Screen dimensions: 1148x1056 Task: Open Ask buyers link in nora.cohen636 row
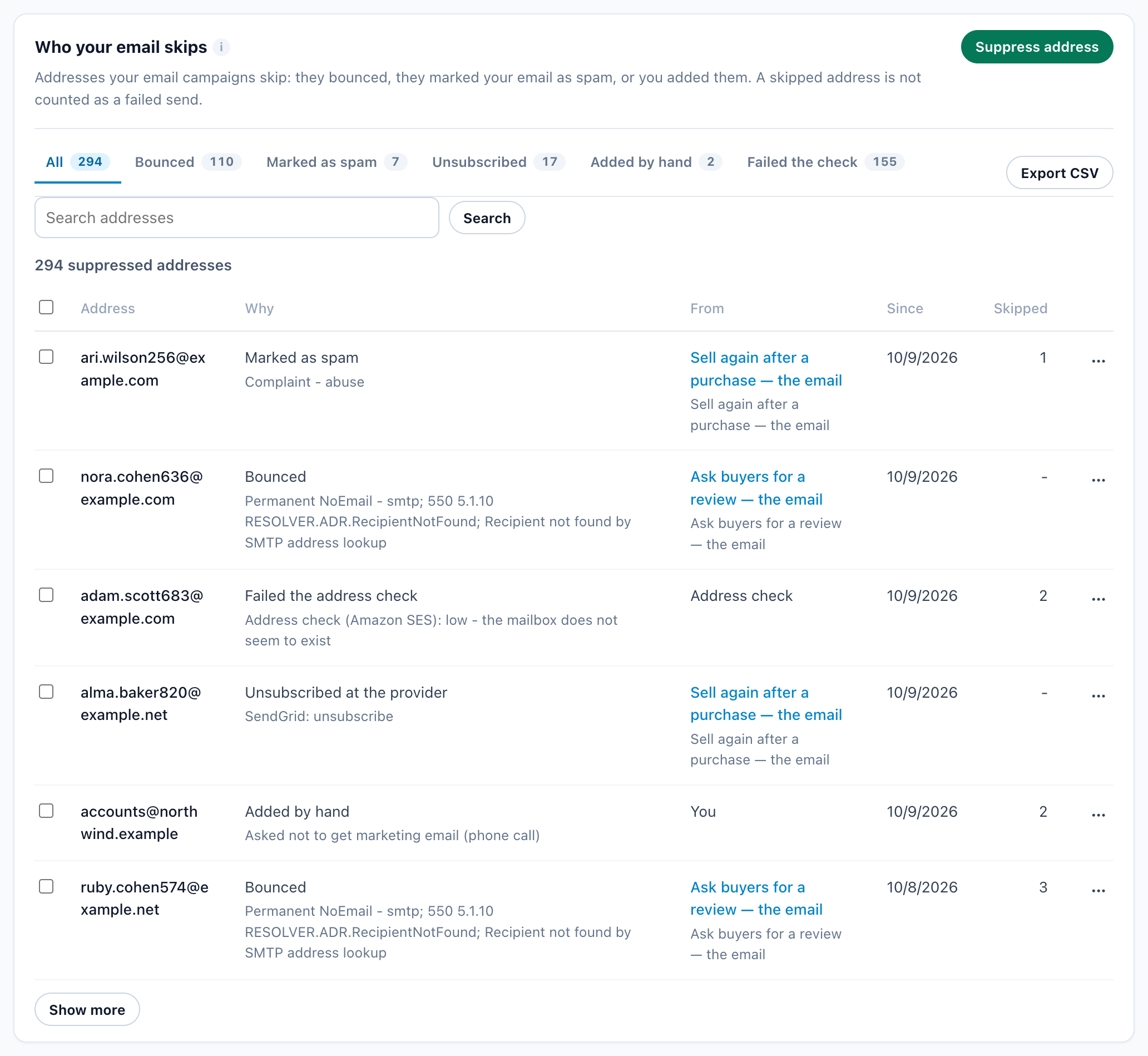pos(756,488)
